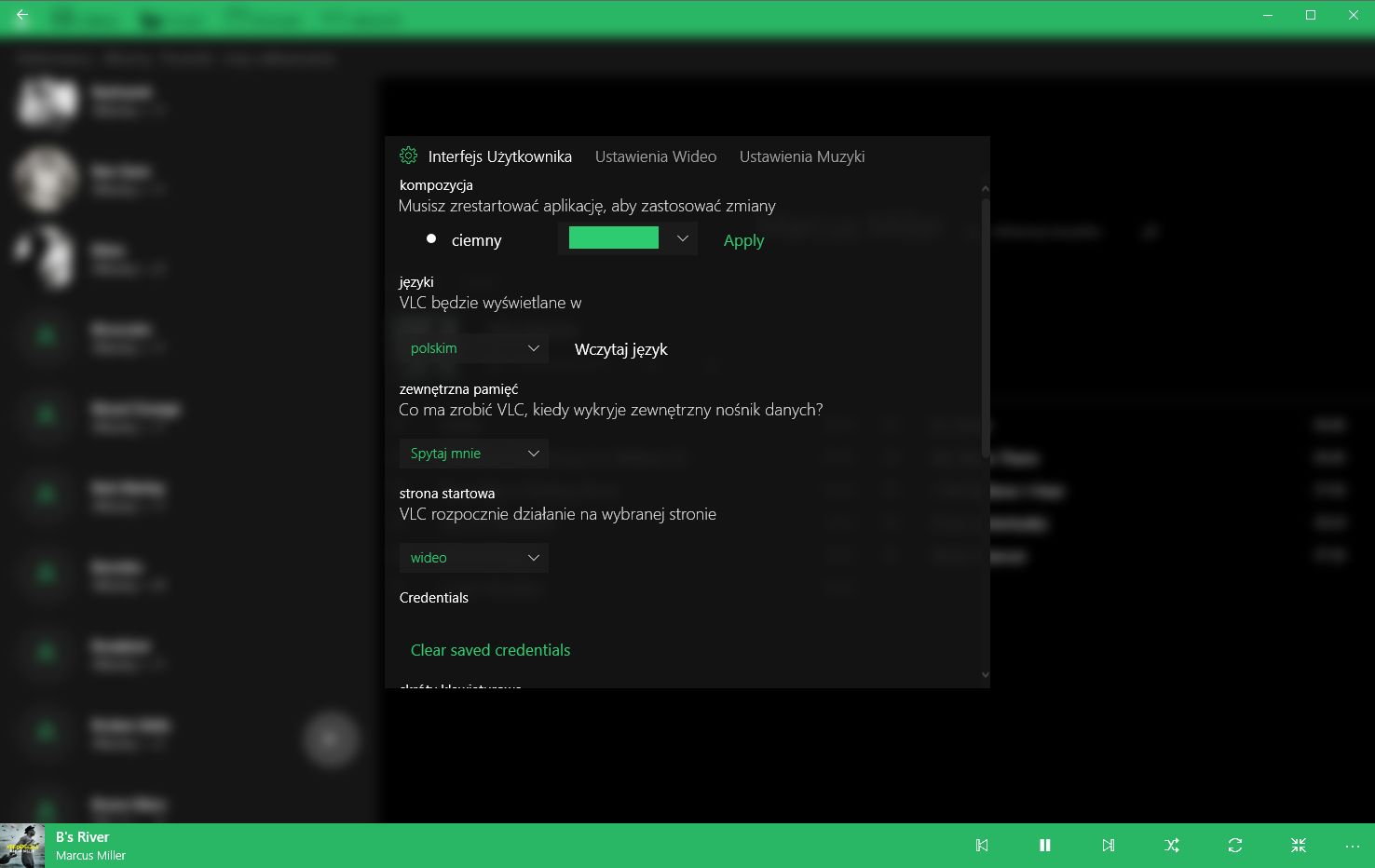Switch to the 'Ustawienia Wideo' tab

coord(656,156)
